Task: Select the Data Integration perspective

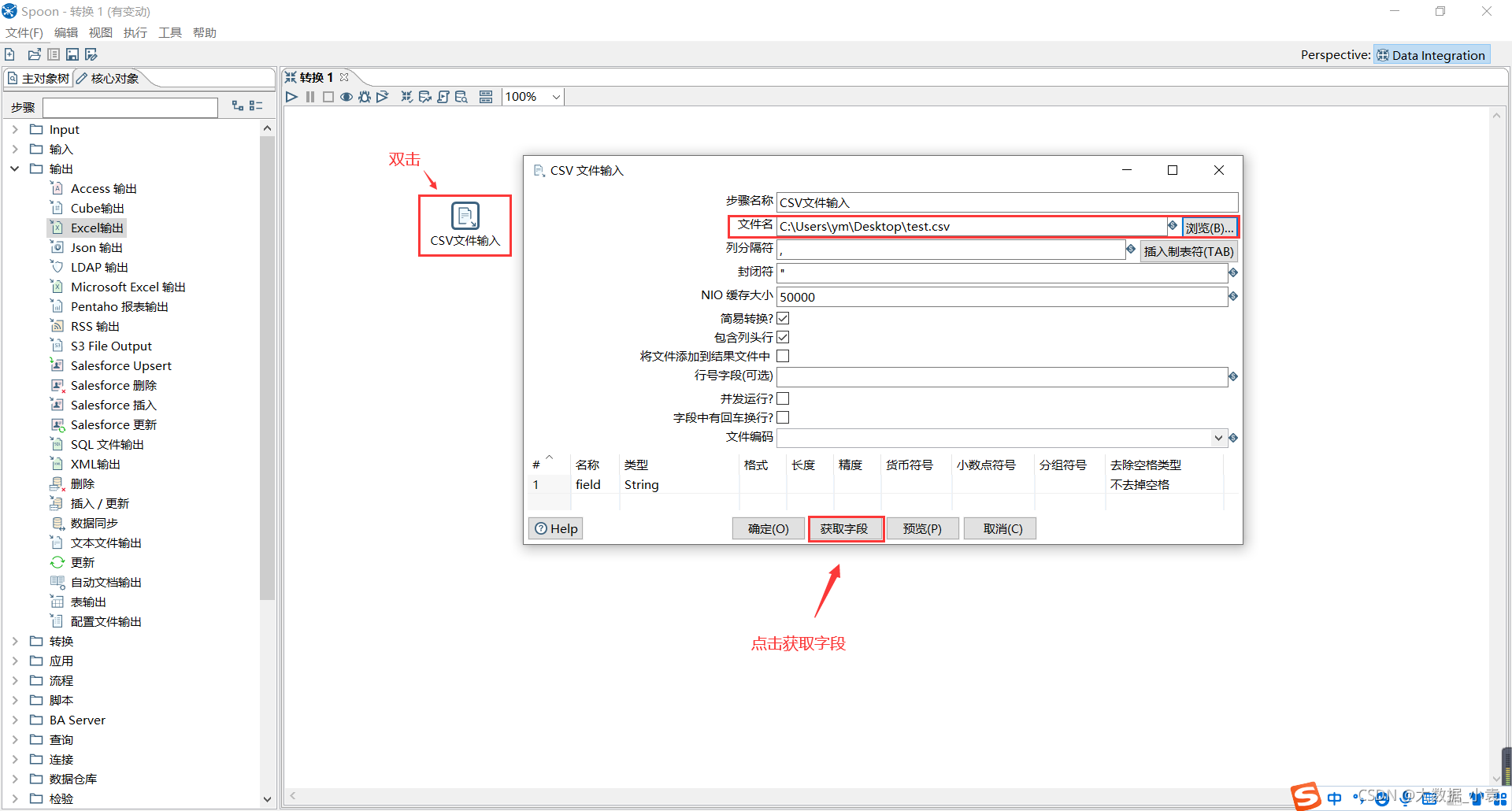Action: (x=1431, y=55)
